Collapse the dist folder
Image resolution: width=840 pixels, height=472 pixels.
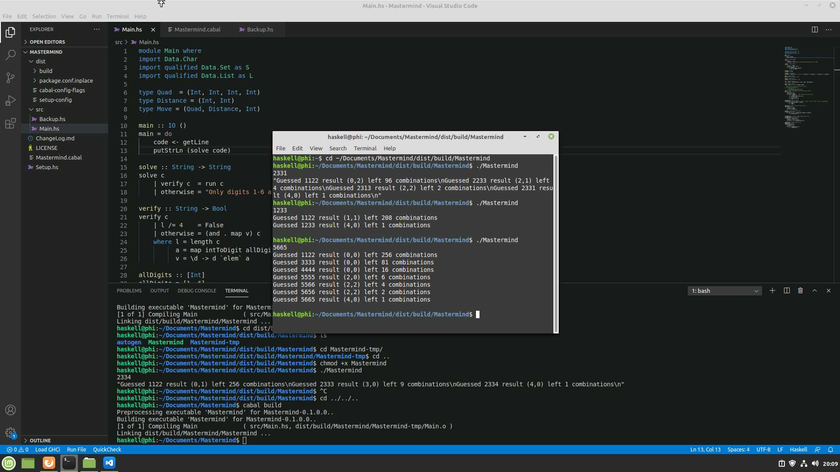[x=64, y=61]
